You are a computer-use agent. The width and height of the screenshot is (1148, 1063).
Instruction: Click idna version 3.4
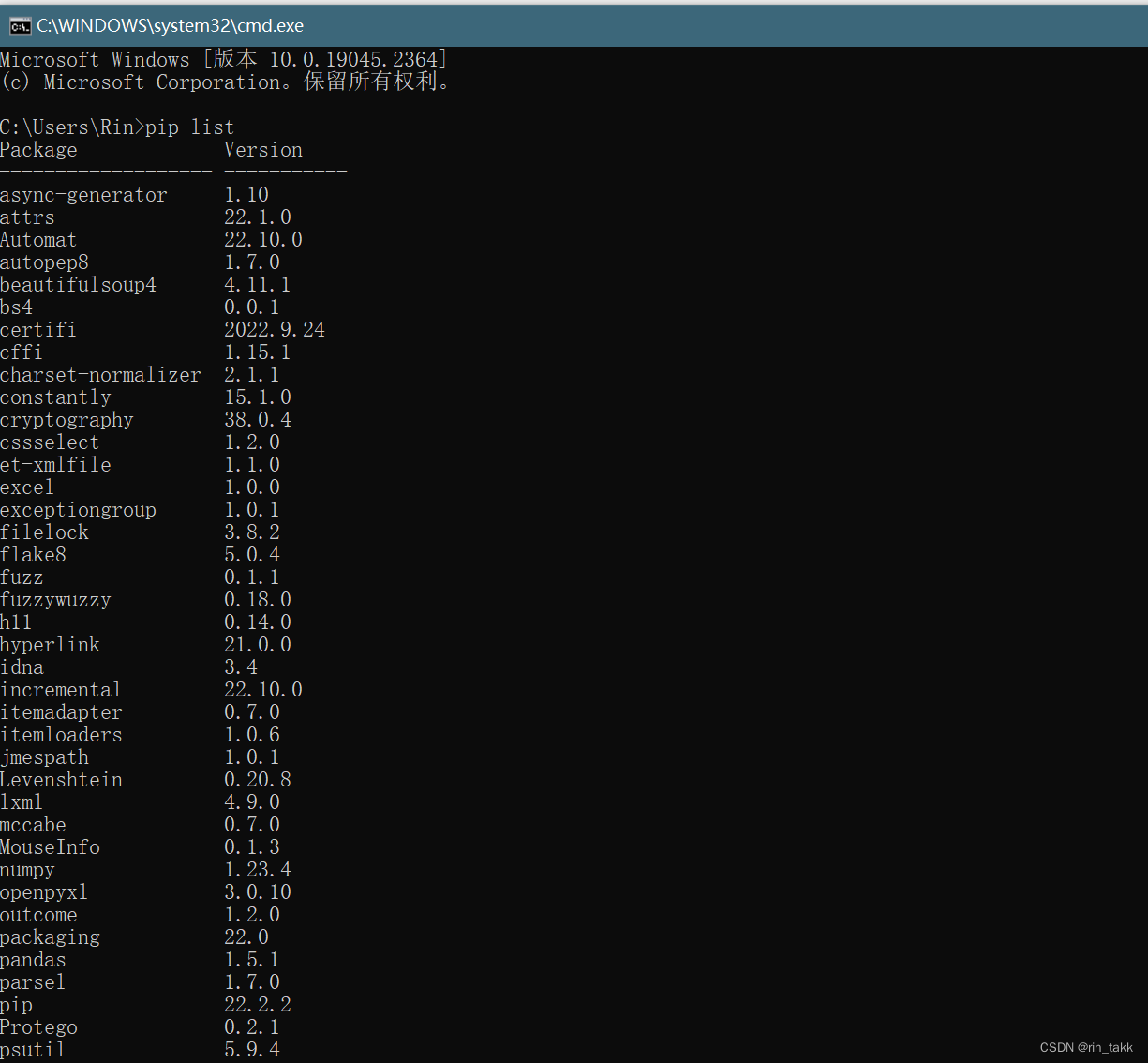(241, 667)
